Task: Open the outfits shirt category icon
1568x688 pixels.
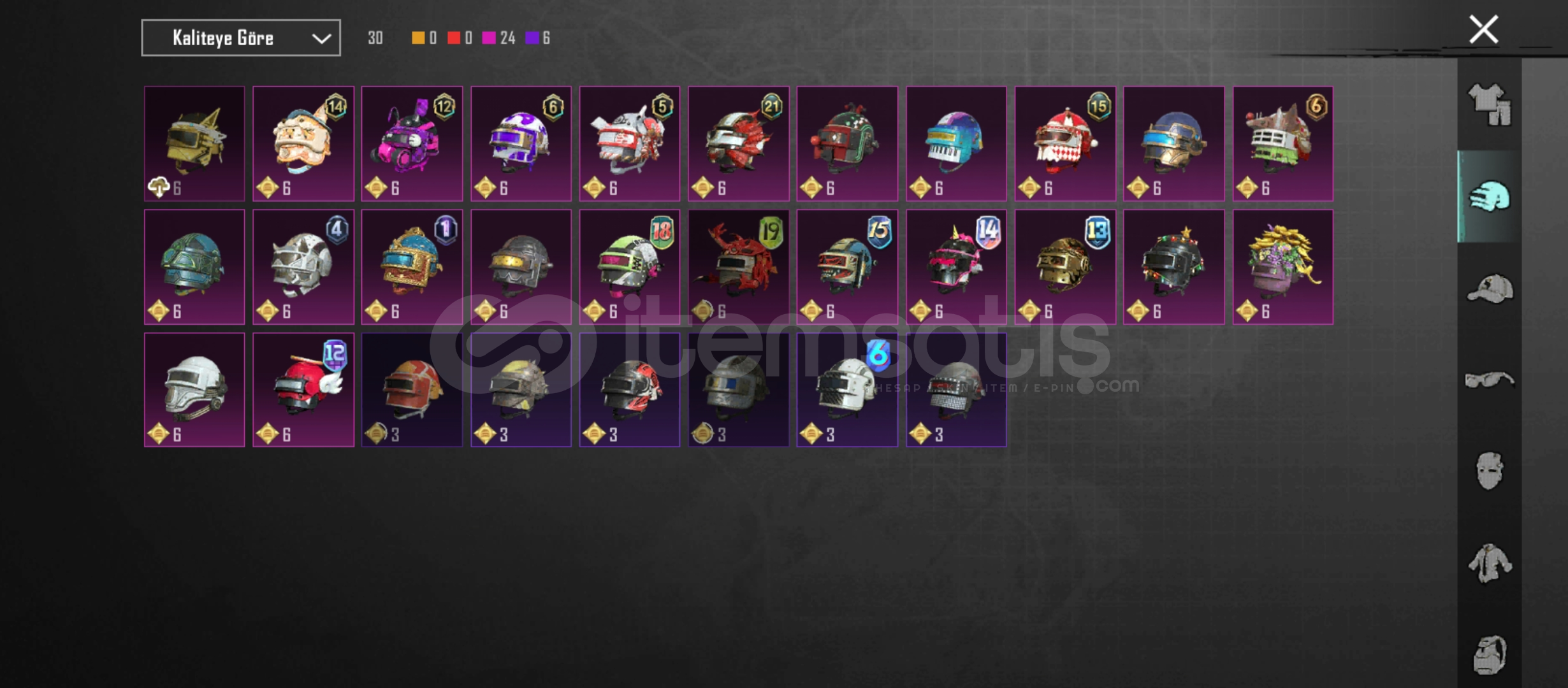Action: click(x=1490, y=104)
